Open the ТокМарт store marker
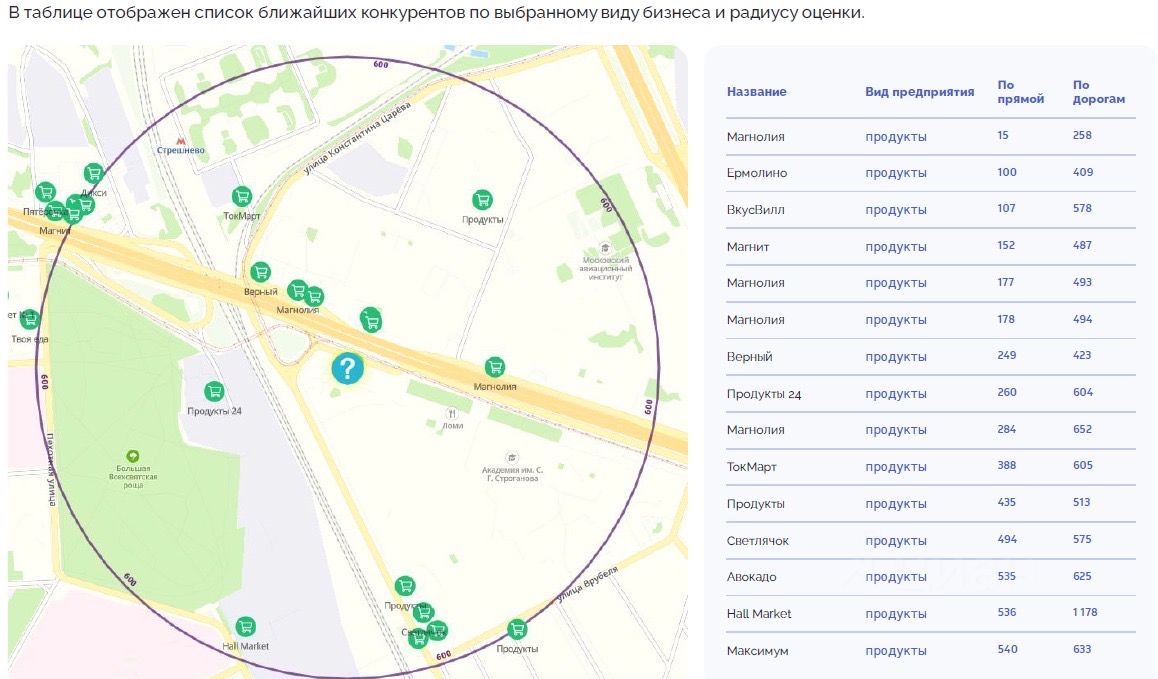The height and width of the screenshot is (679, 1158). tap(241, 197)
